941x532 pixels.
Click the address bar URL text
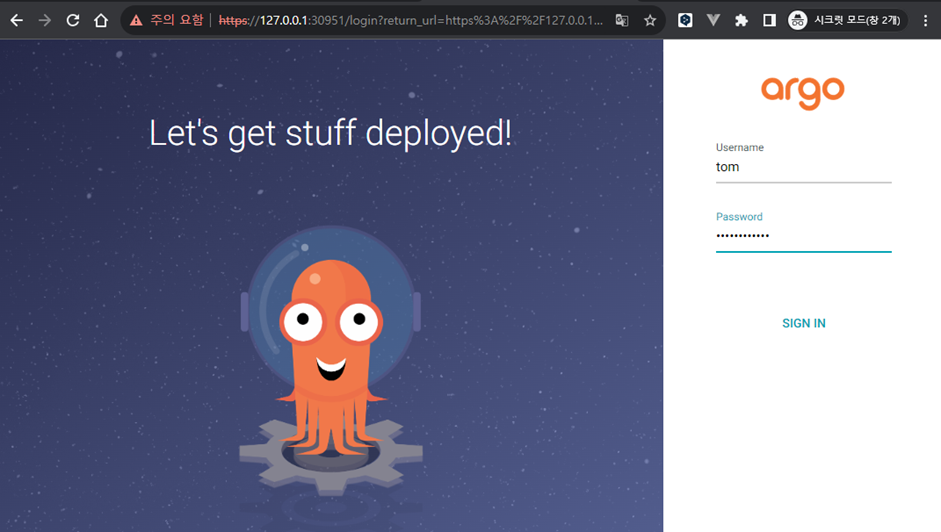tap(411, 20)
